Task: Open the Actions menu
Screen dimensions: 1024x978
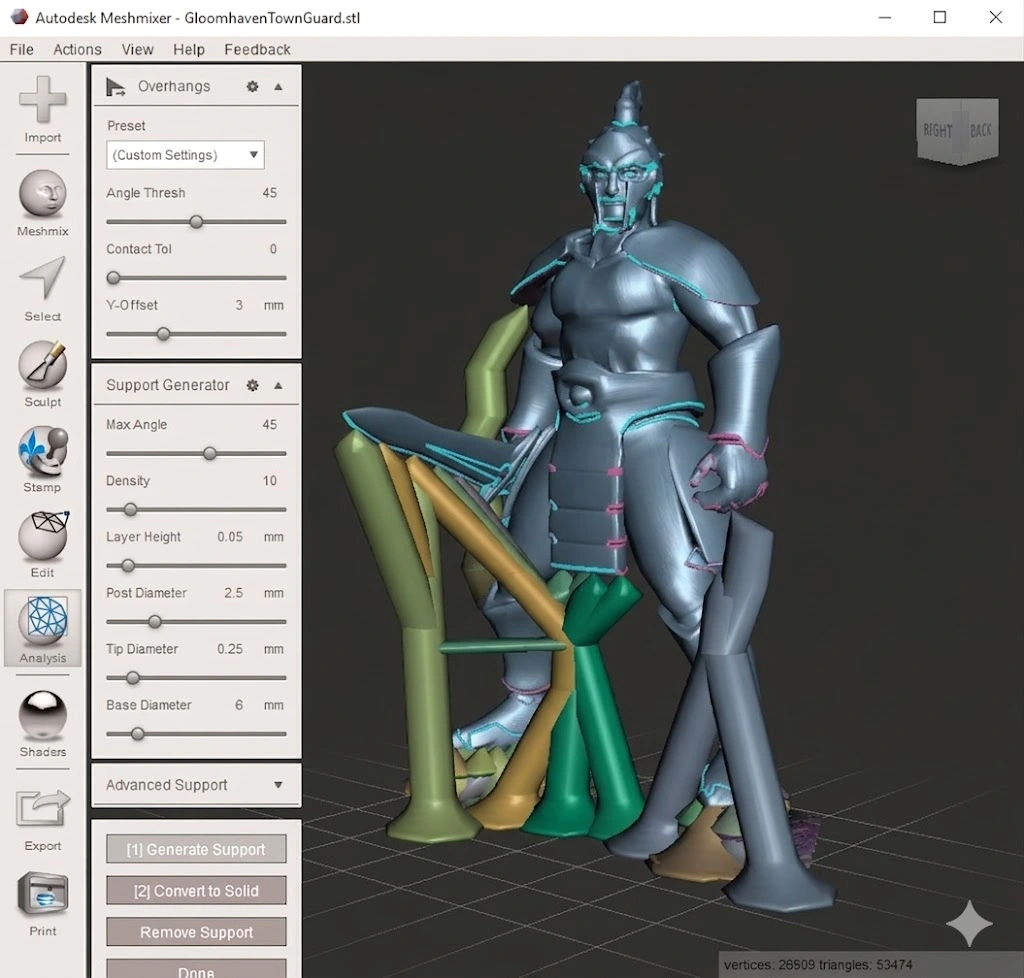Action: click(77, 50)
